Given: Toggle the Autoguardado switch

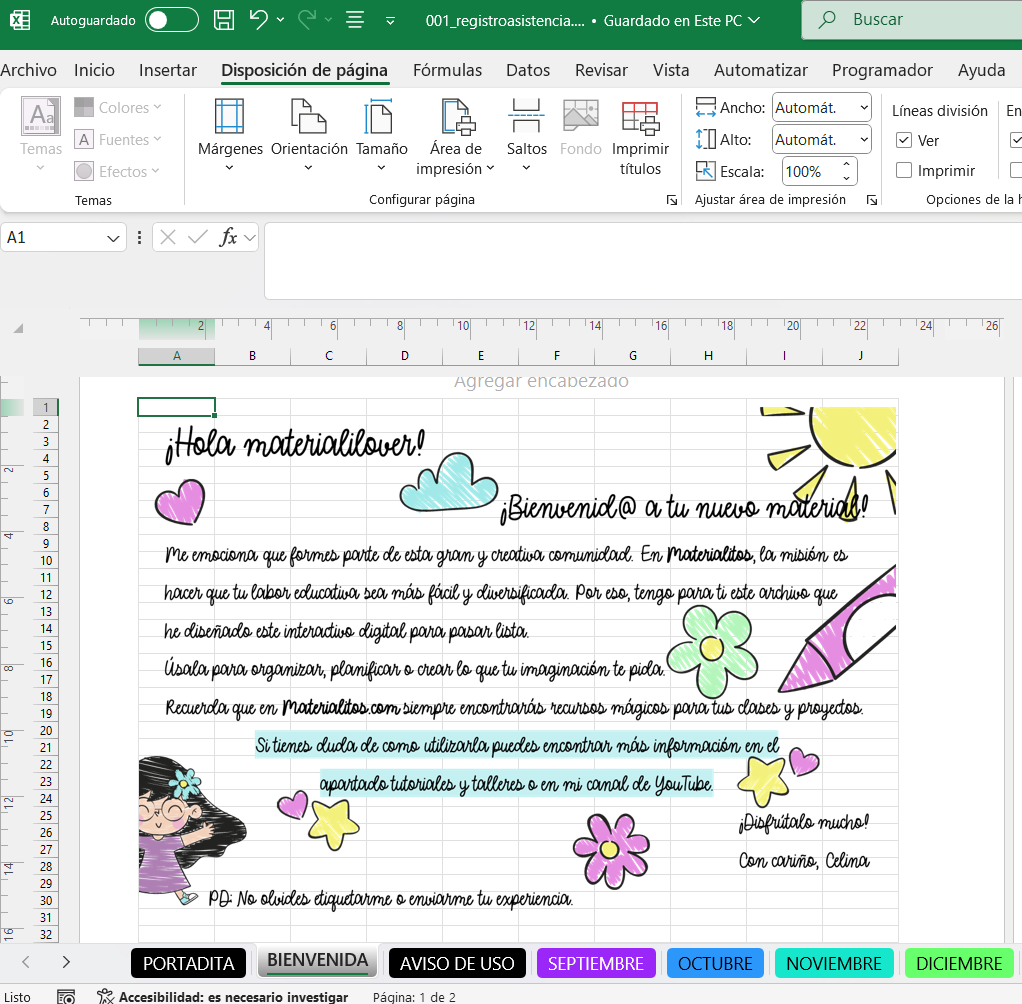Looking at the screenshot, I should [x=171, y=20].
